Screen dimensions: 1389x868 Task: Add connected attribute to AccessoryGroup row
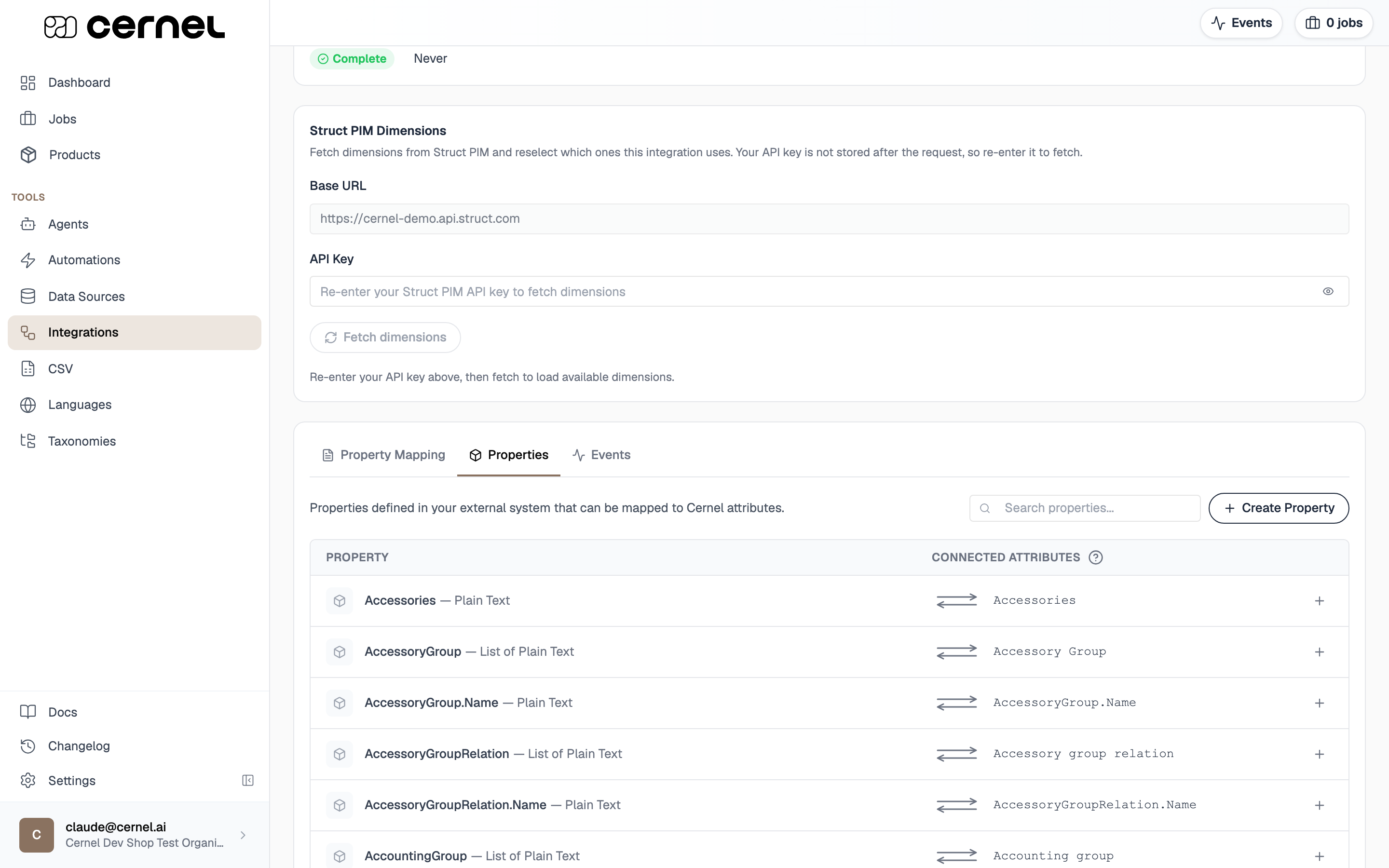[x=1320, y=652]
